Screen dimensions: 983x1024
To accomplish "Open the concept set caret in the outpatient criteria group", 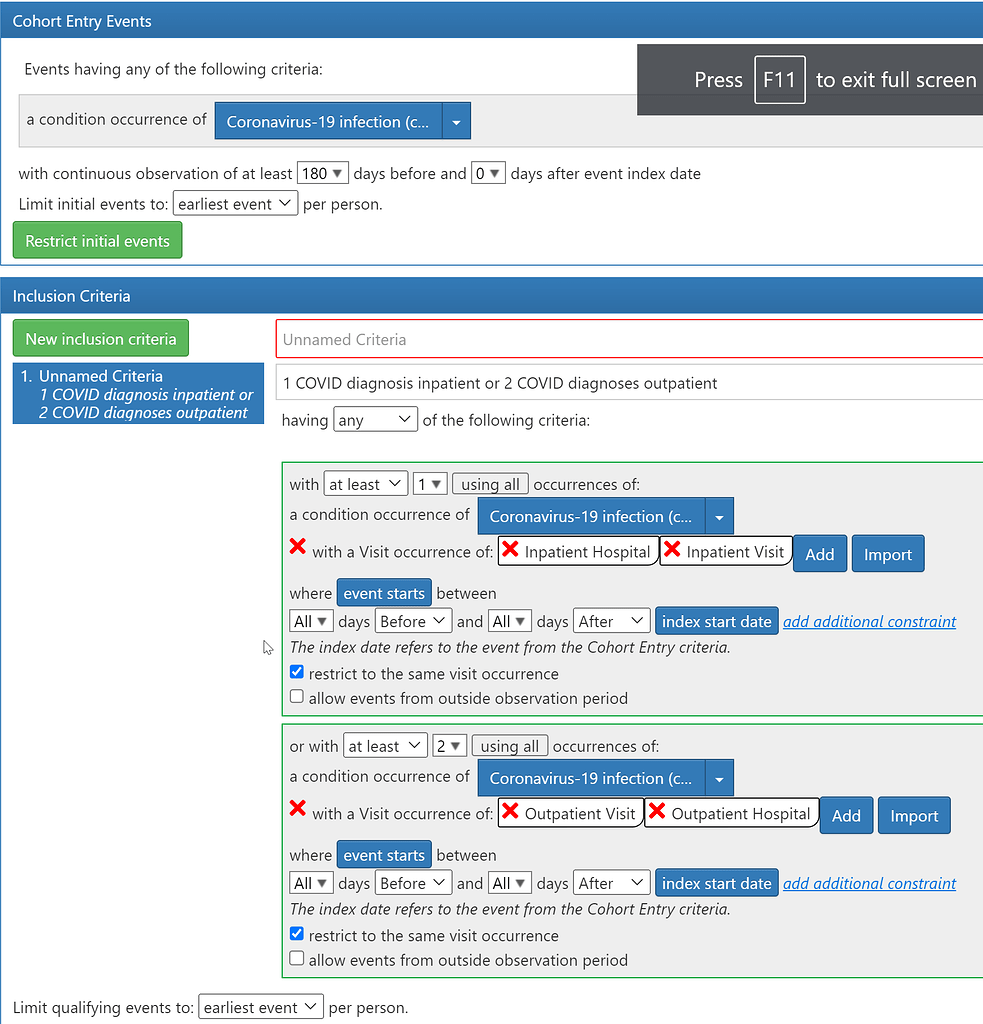I will click(x=719, y=777).
